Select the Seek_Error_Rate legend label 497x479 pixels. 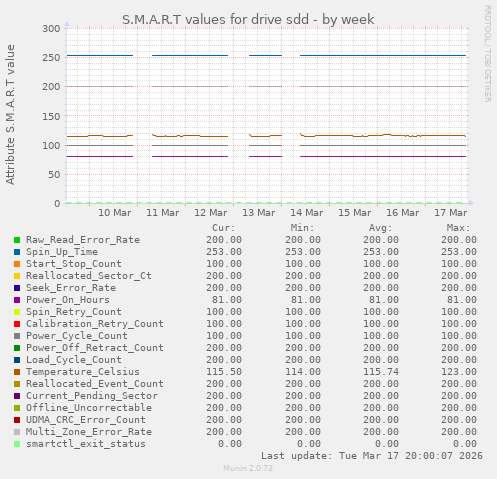pos(71,288)
